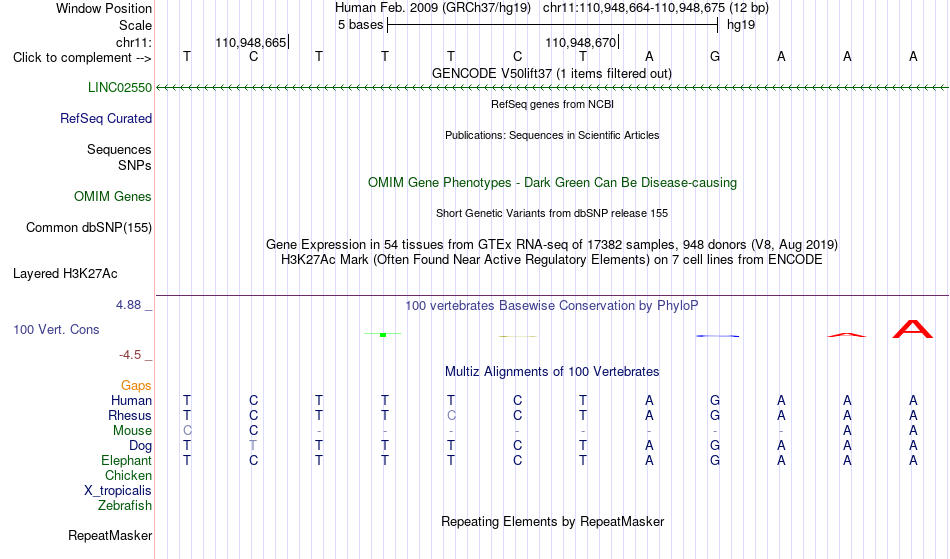
Task: Click the 5 bases scale bar
Action: 552,25
